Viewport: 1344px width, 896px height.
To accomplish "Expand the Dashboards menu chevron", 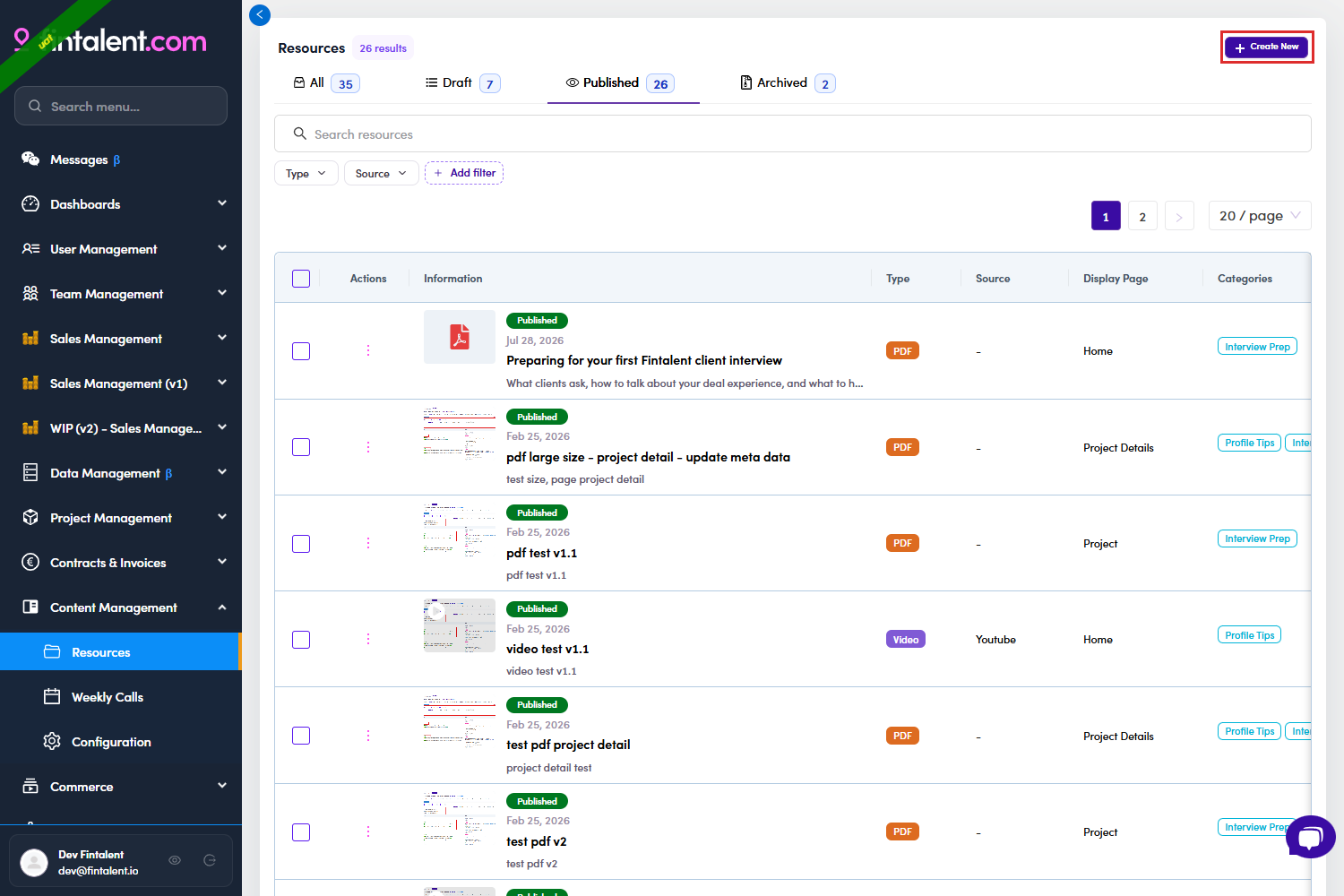I will (x=222, y=203).
